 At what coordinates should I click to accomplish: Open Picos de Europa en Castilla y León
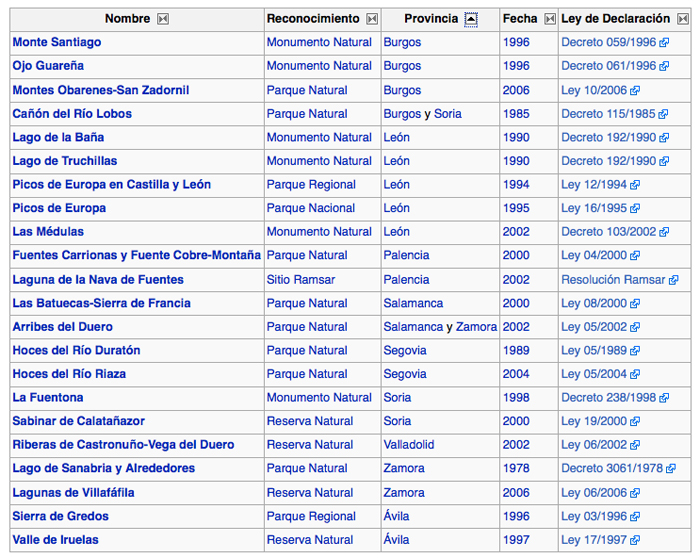[112, 184]
